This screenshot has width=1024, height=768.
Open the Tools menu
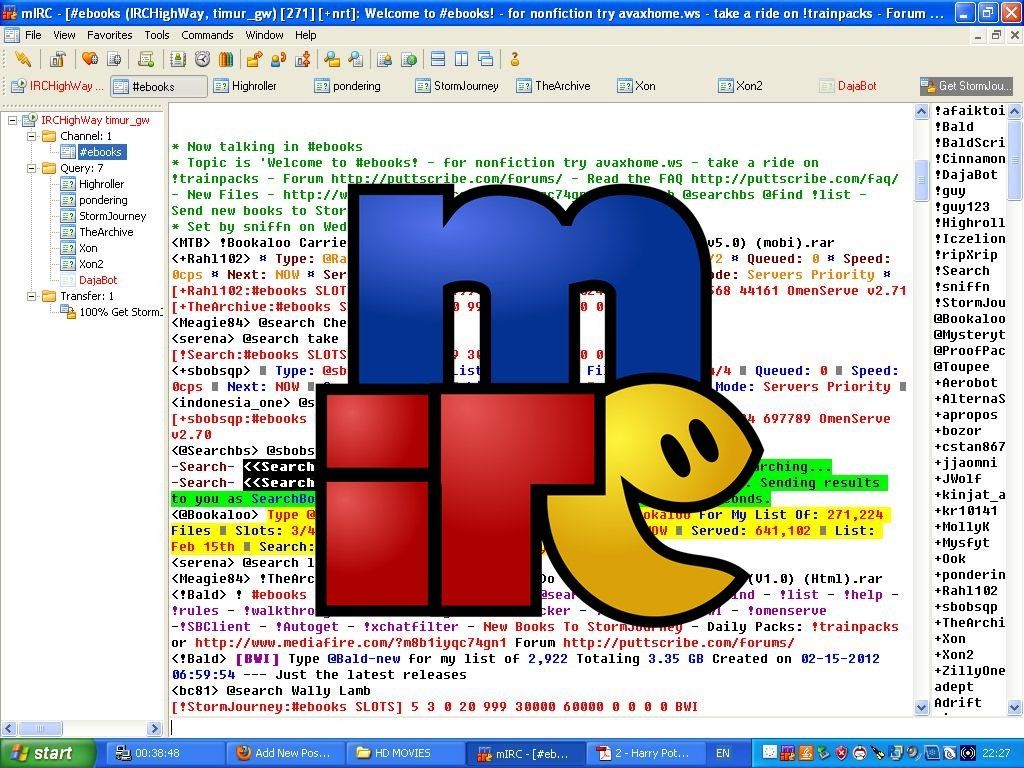(x=157, y=35)
